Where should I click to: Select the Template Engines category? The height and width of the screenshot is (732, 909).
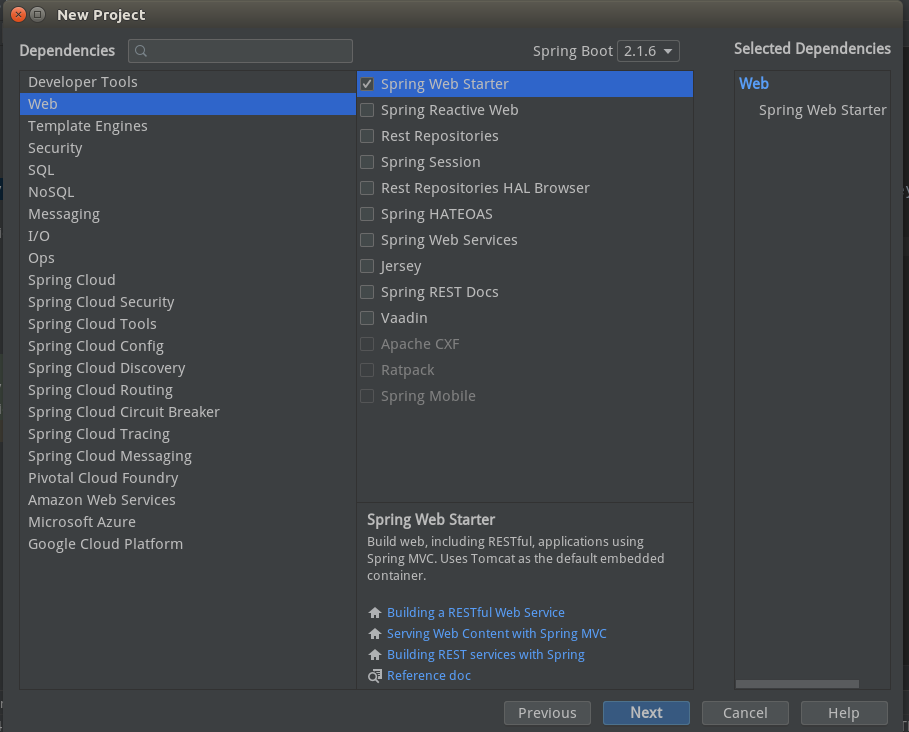[188, 126]
